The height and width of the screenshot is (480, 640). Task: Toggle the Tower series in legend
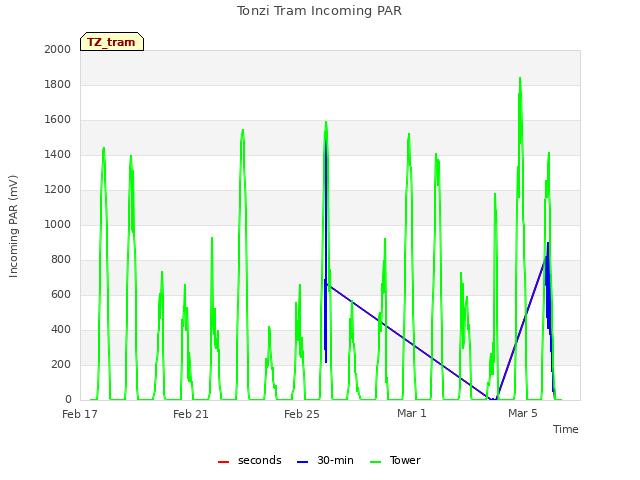click(395, 460)
